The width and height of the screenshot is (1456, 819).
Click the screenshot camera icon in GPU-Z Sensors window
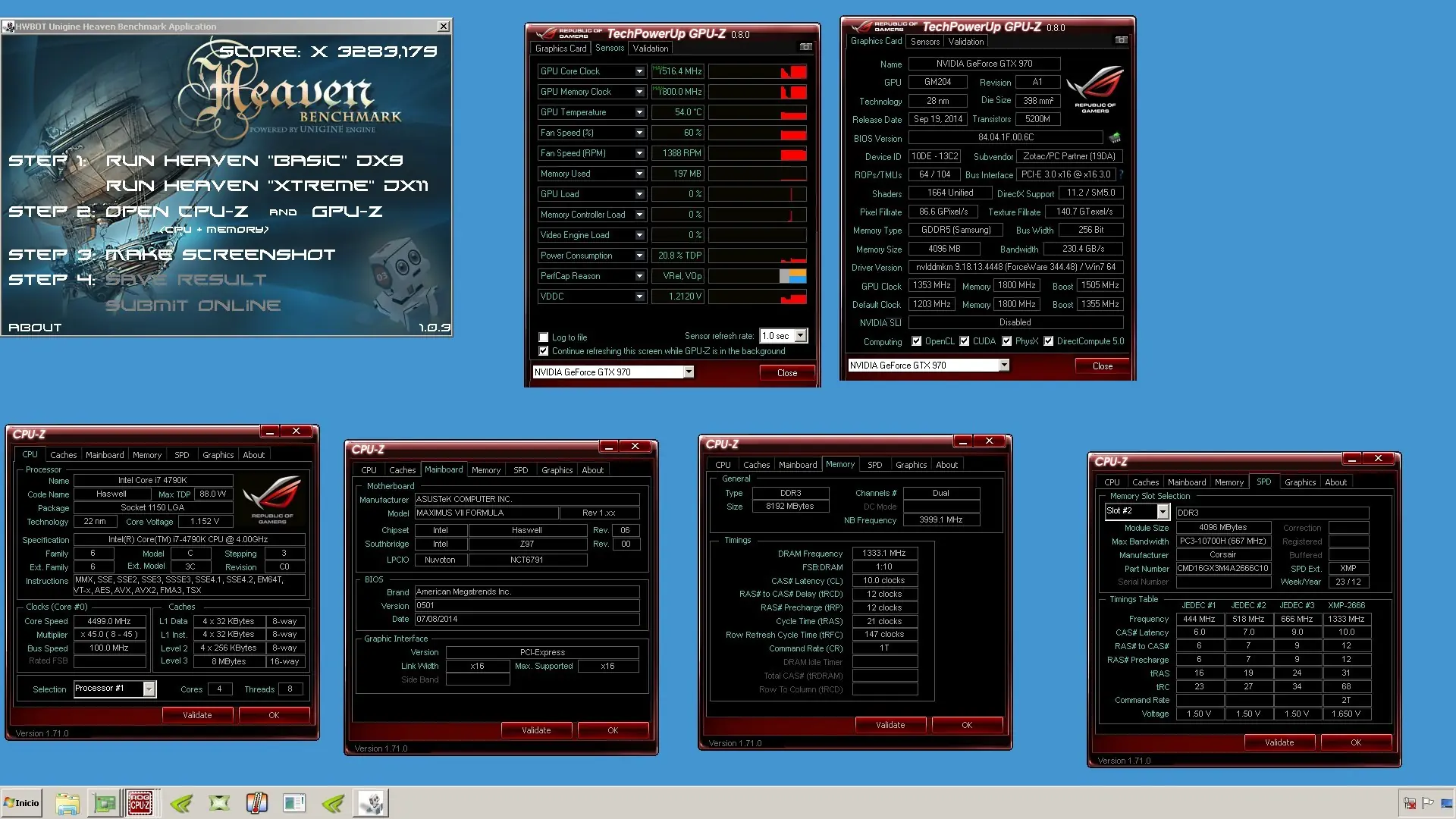click(x=805, y=47)
